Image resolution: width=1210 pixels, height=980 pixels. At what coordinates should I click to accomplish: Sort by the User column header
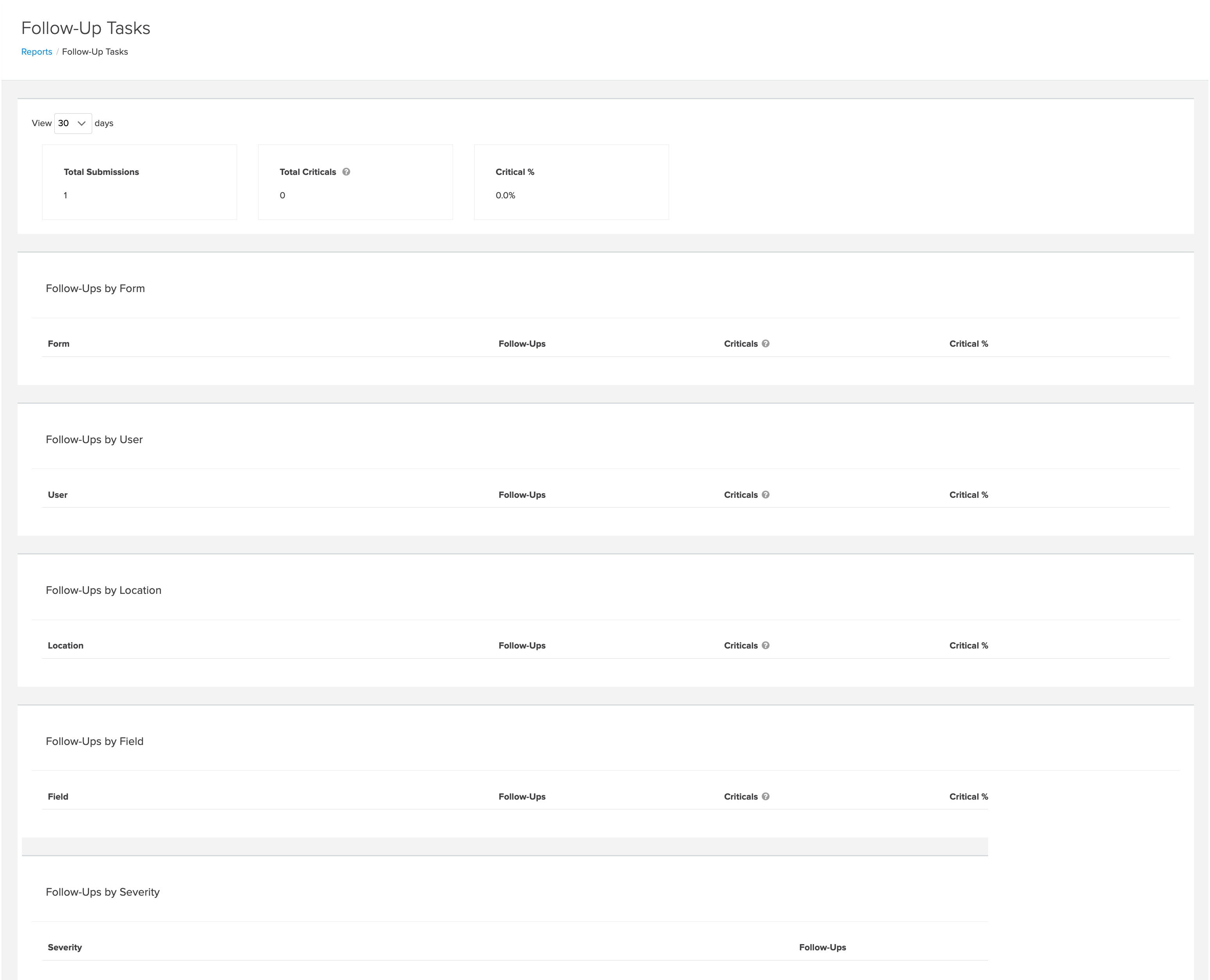[x=57, y=495]
